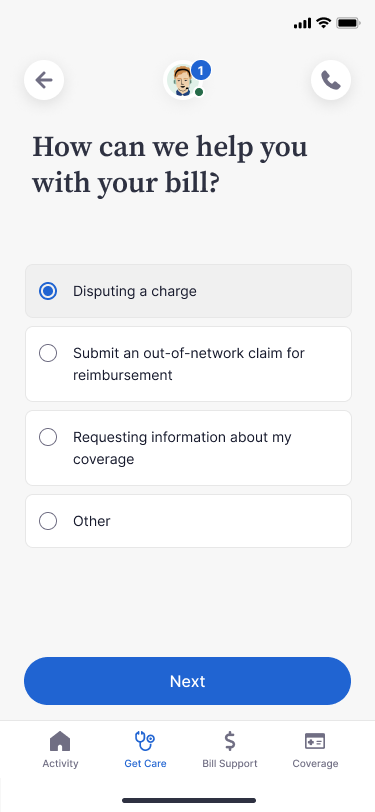Tap the phone call icon

pos(331,80)
